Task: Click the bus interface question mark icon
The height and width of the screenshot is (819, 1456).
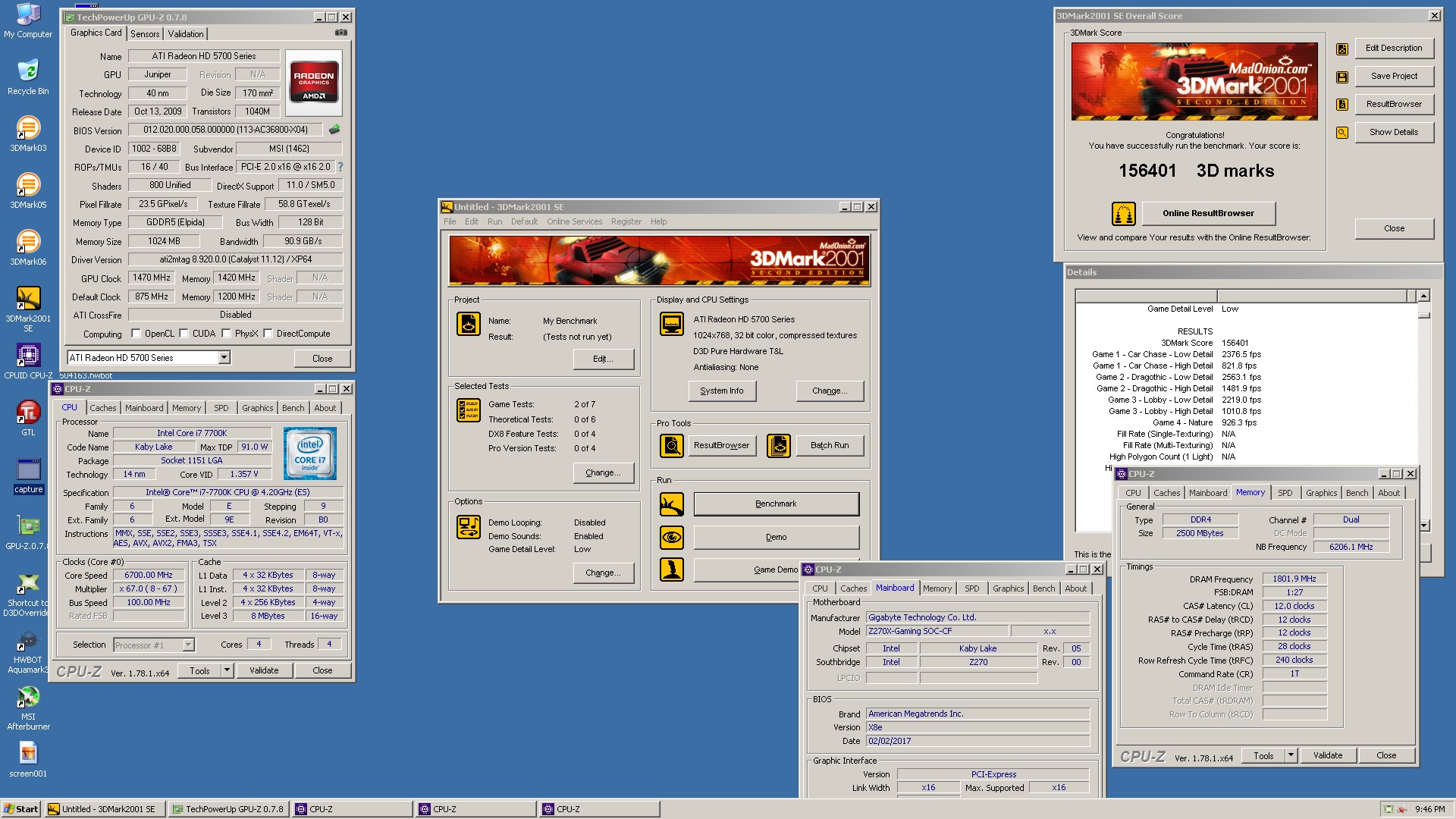Action: point(340,167)
